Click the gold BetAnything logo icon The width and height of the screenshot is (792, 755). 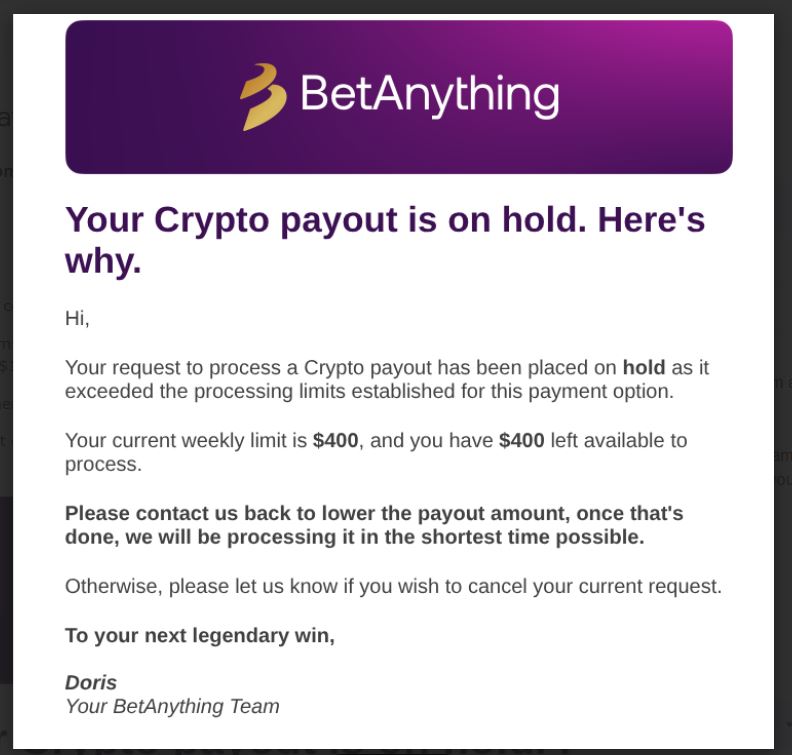point(262,96)
